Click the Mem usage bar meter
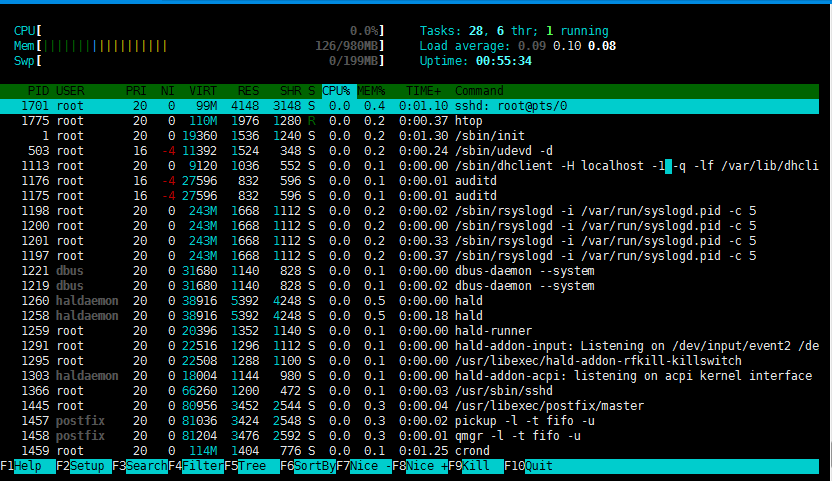 [x=199, y=46]
